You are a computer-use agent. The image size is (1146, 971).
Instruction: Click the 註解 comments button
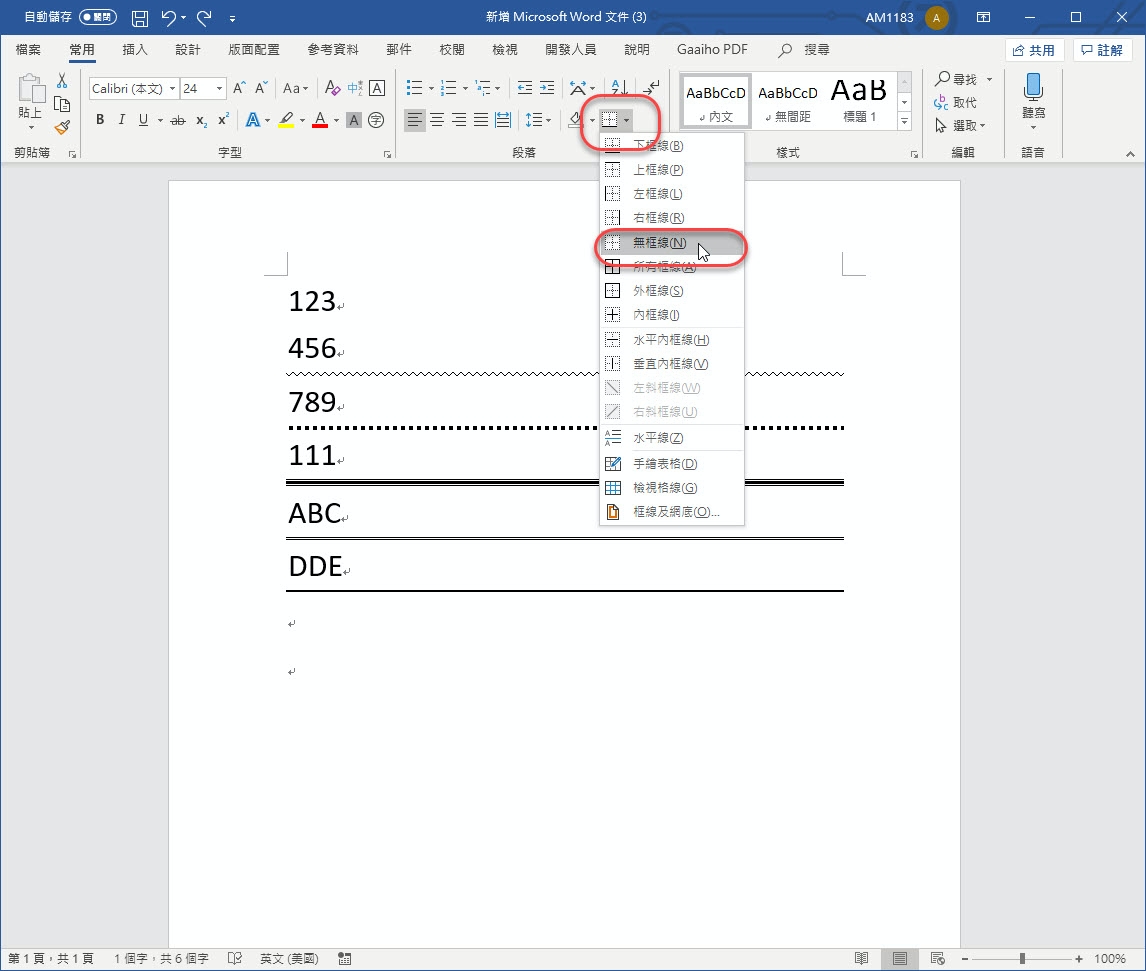coord(1103,50)
